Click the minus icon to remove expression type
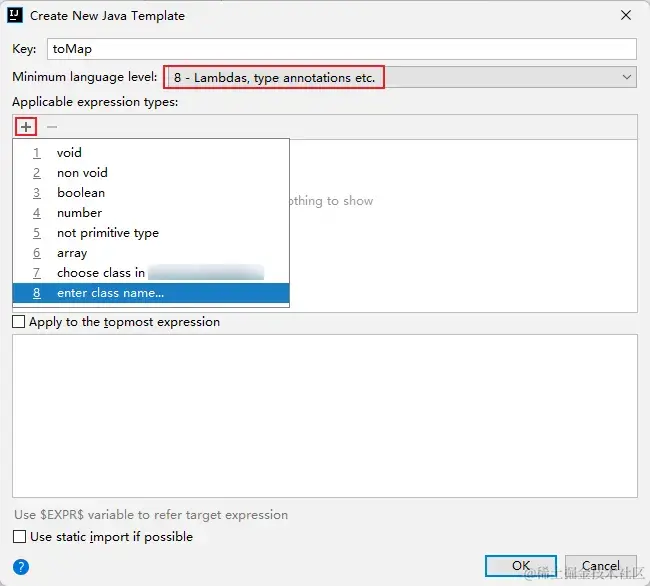This screenshot has height=586, width=650. tap(52, 127)
